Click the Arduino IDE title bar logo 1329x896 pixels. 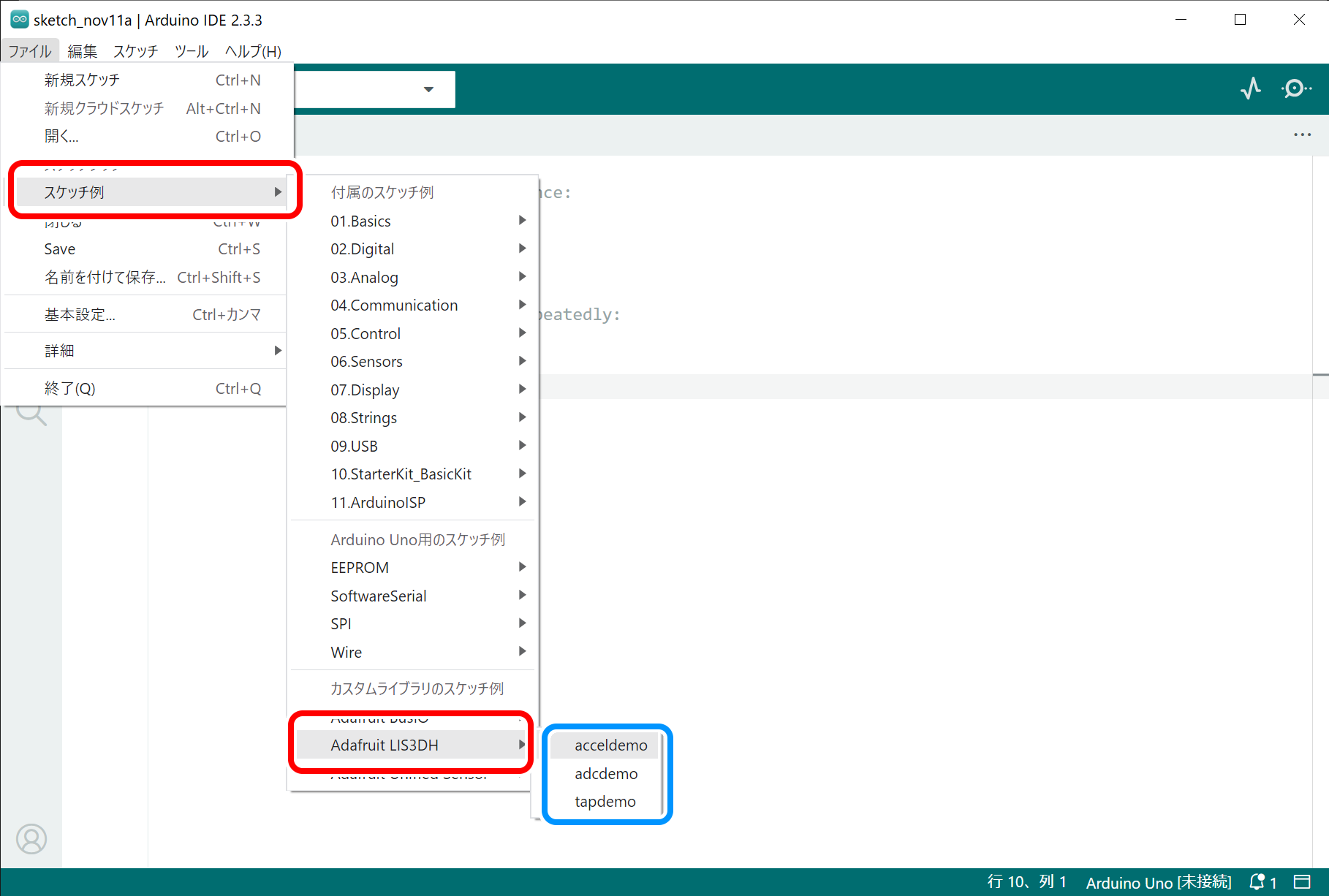(19, 20)
